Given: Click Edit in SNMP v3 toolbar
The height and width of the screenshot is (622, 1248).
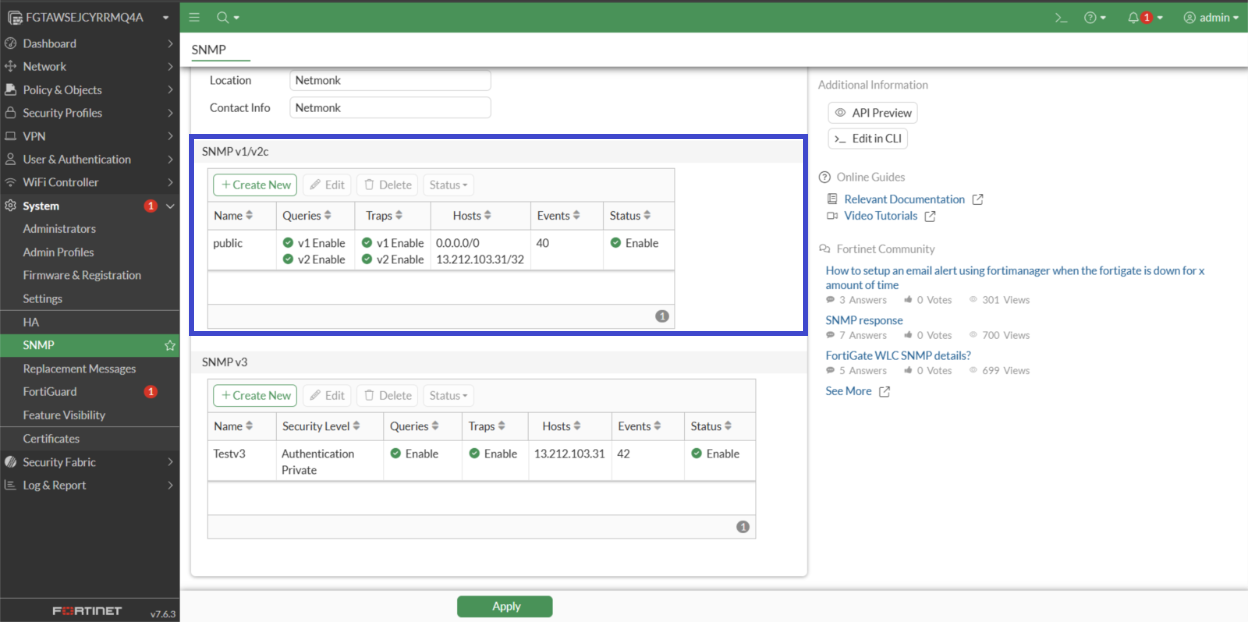Looking at the screenshot, I should 327,395.
